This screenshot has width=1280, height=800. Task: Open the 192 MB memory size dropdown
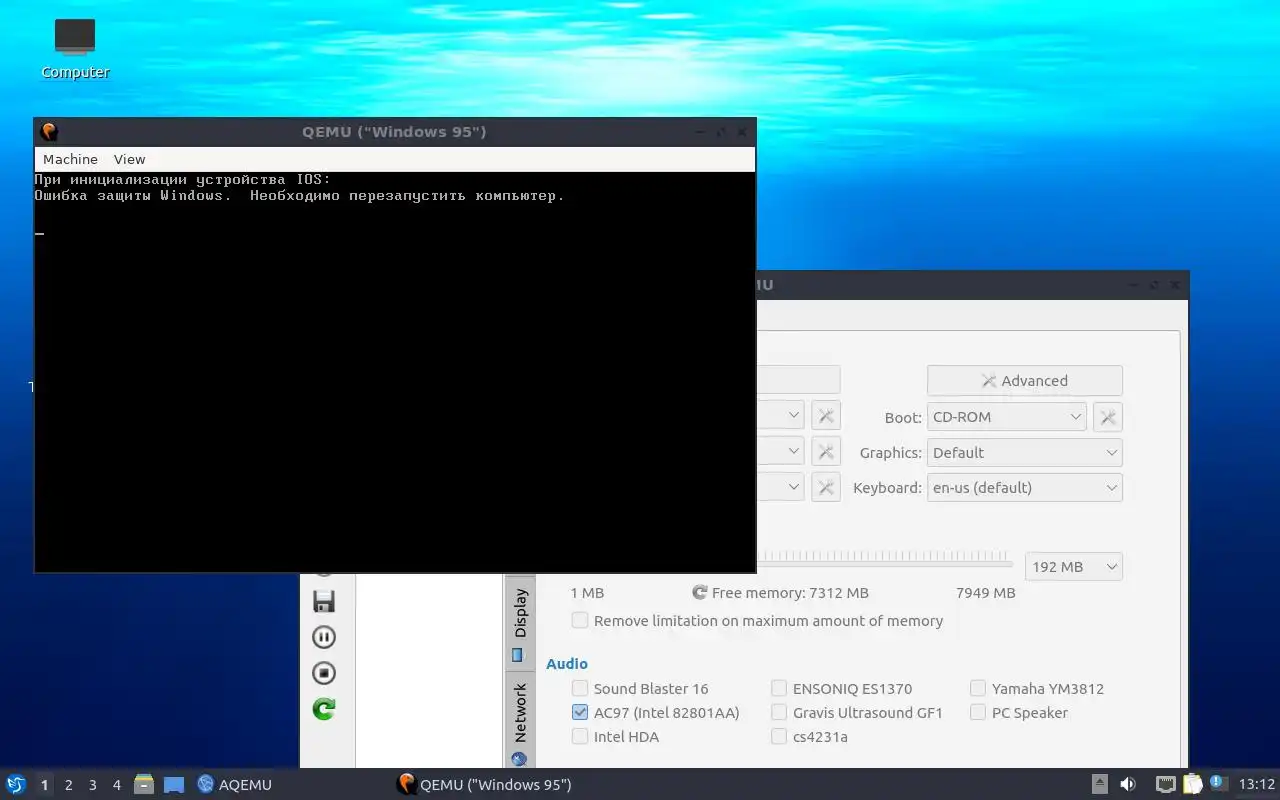tap(1074, 567)
